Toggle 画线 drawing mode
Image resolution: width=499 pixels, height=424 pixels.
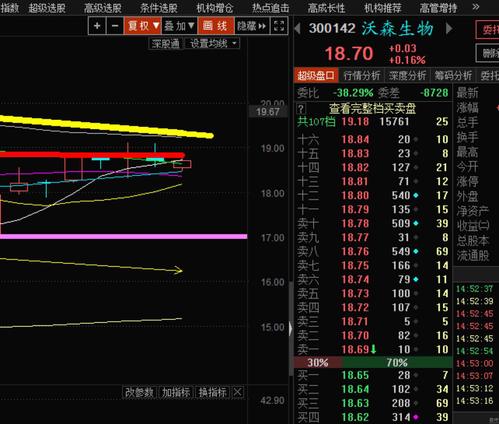(215, 26)
